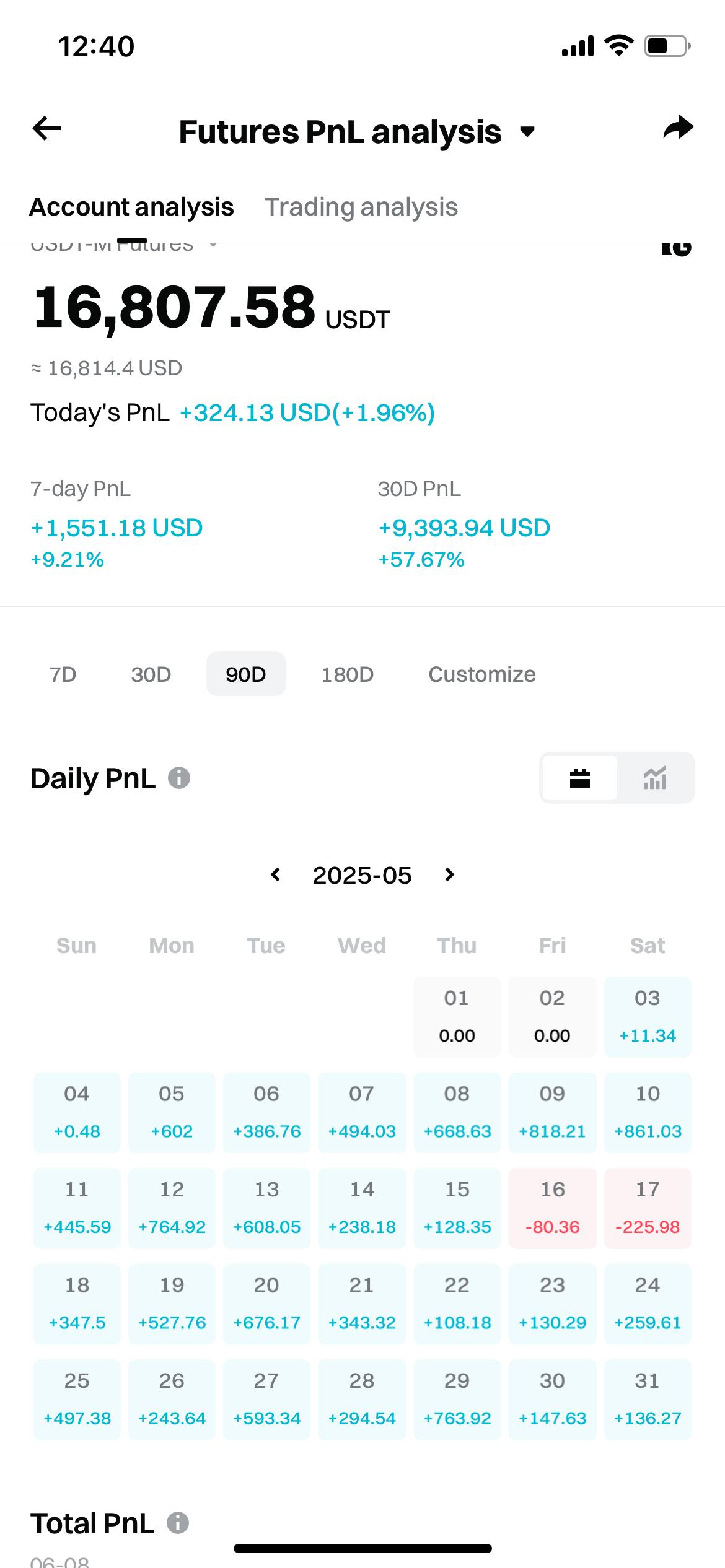This screenshot has width=725, height=1568.
Task: Select the Account analysis tab
Action: (131, 207)
